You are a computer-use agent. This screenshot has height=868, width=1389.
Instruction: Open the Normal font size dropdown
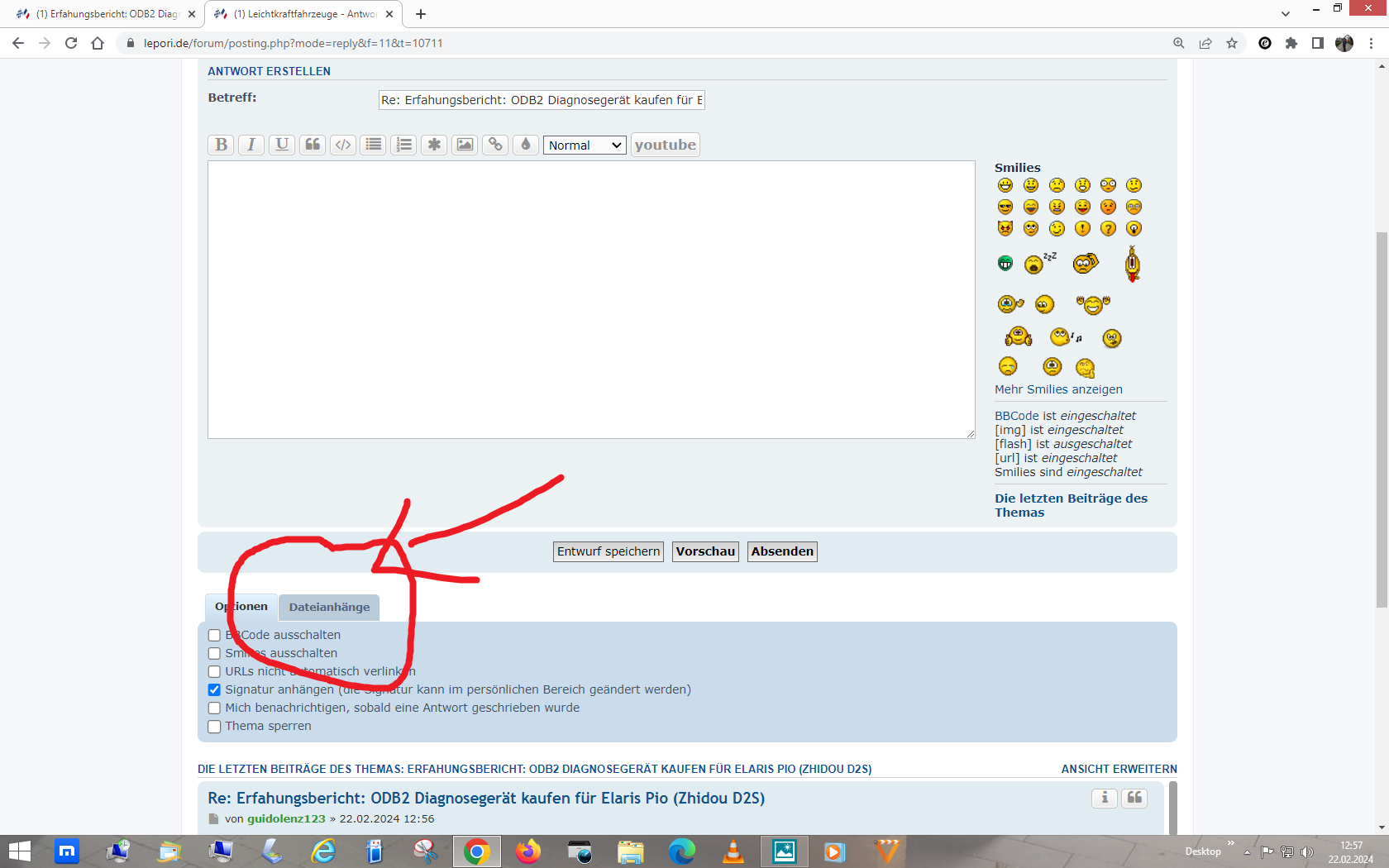[584, 145]
